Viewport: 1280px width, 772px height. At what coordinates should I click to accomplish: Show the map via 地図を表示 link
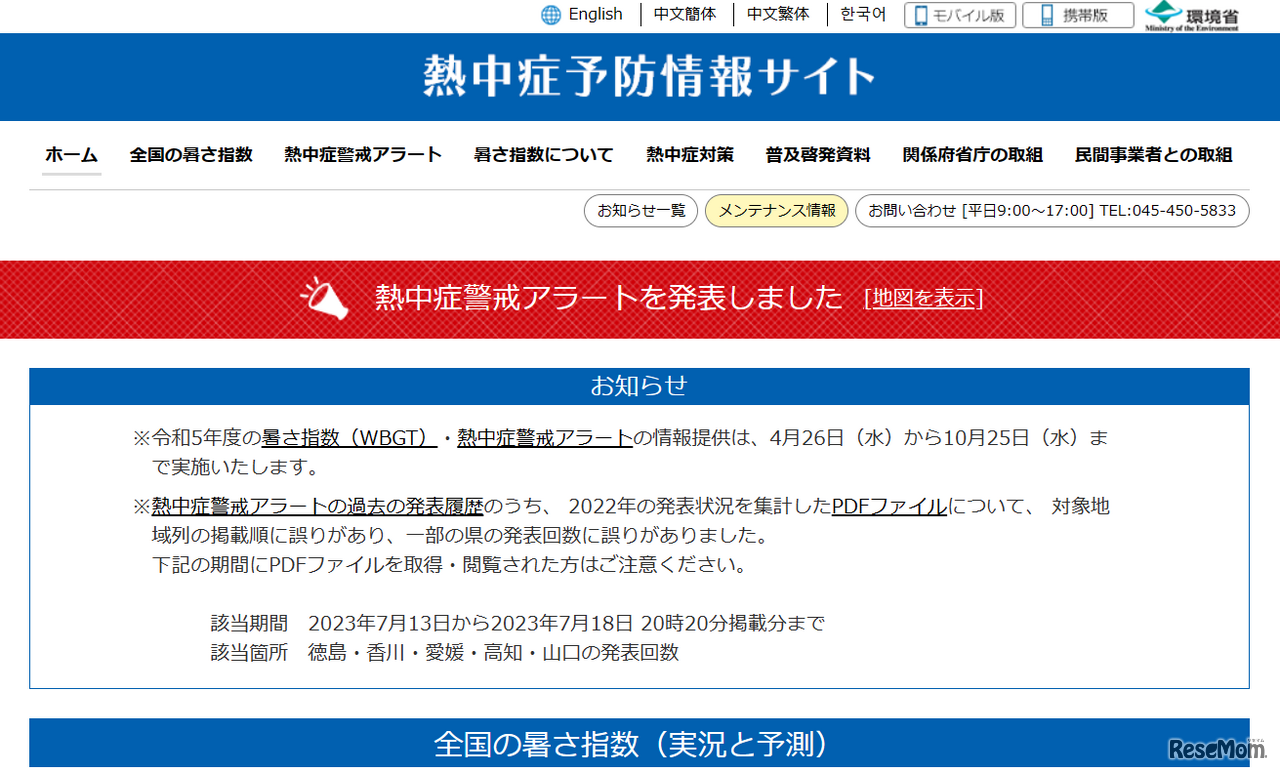925,298
